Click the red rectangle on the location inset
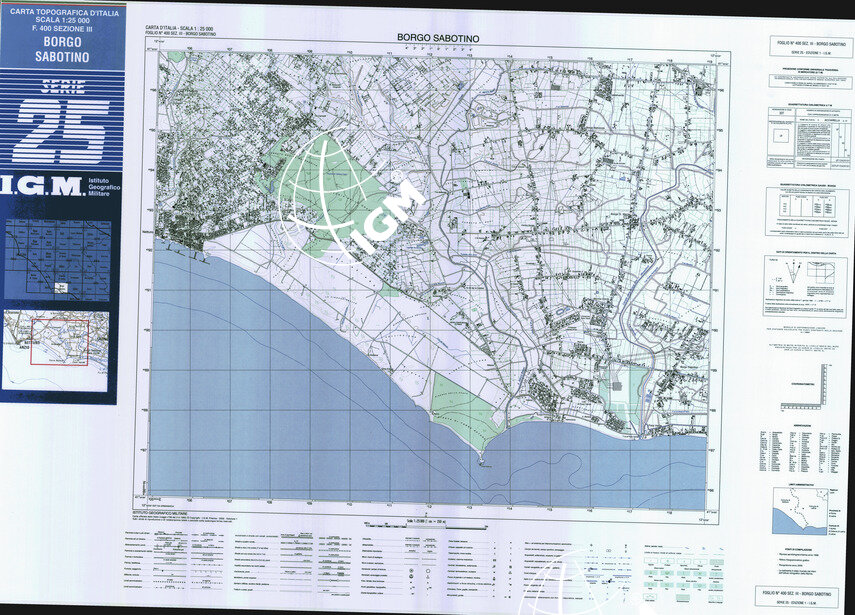 (x=59, y=342)
